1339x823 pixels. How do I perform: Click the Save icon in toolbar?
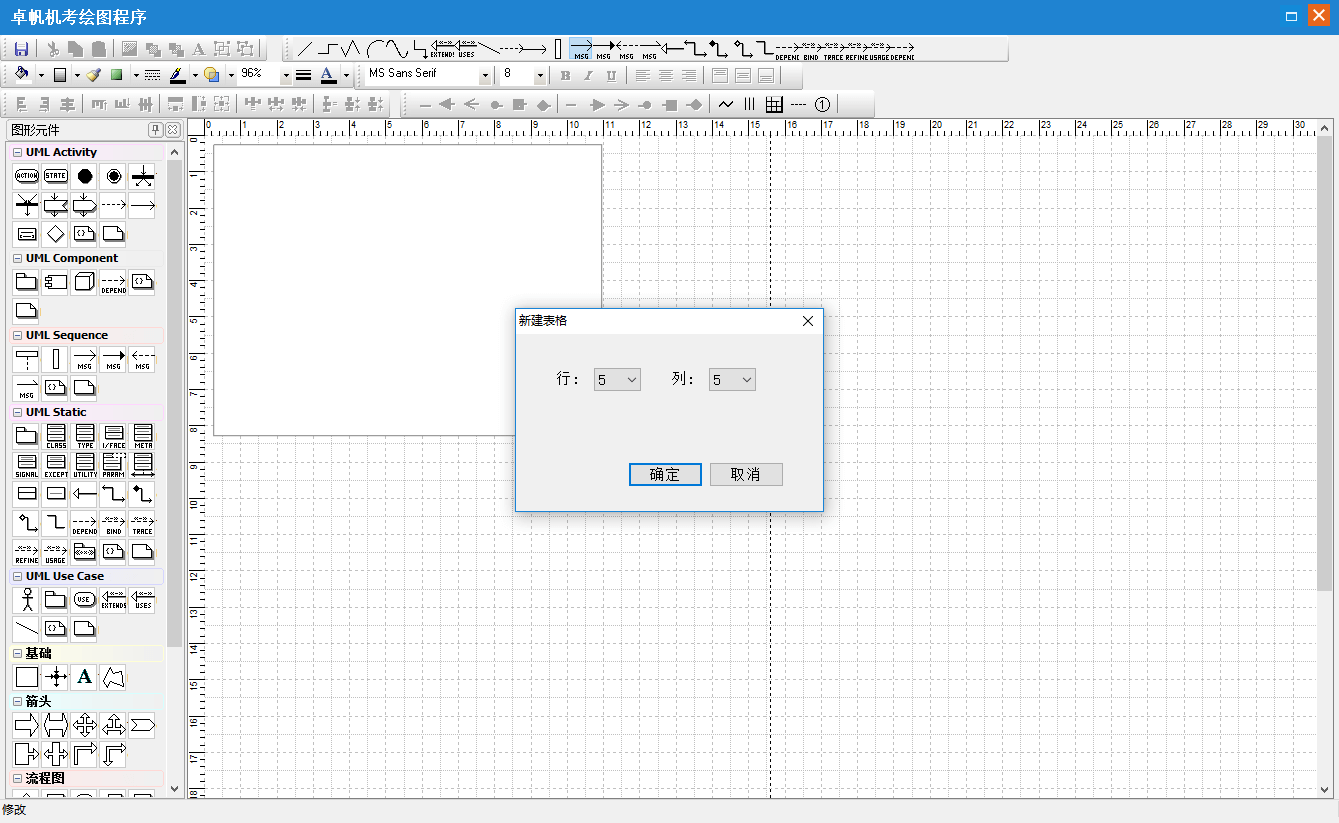pyautogui.click(x=21, y=49)
